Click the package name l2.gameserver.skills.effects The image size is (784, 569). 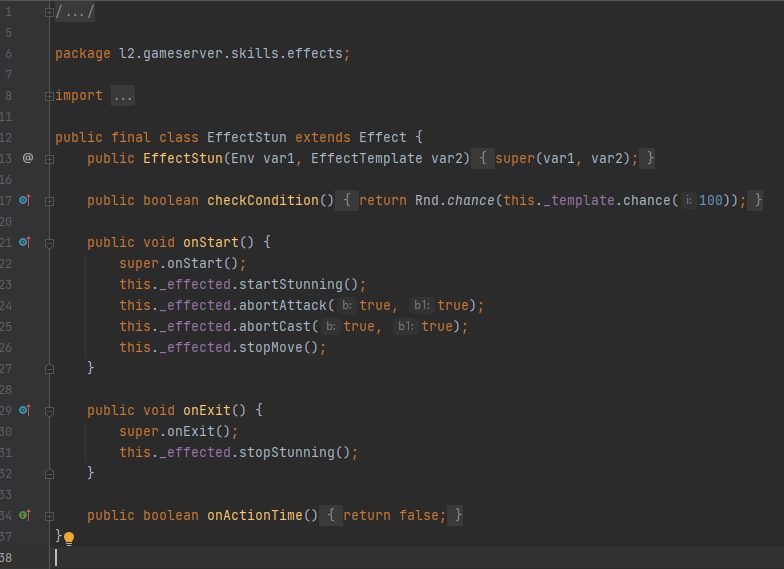pyautogui.click(x=230, y=54)
